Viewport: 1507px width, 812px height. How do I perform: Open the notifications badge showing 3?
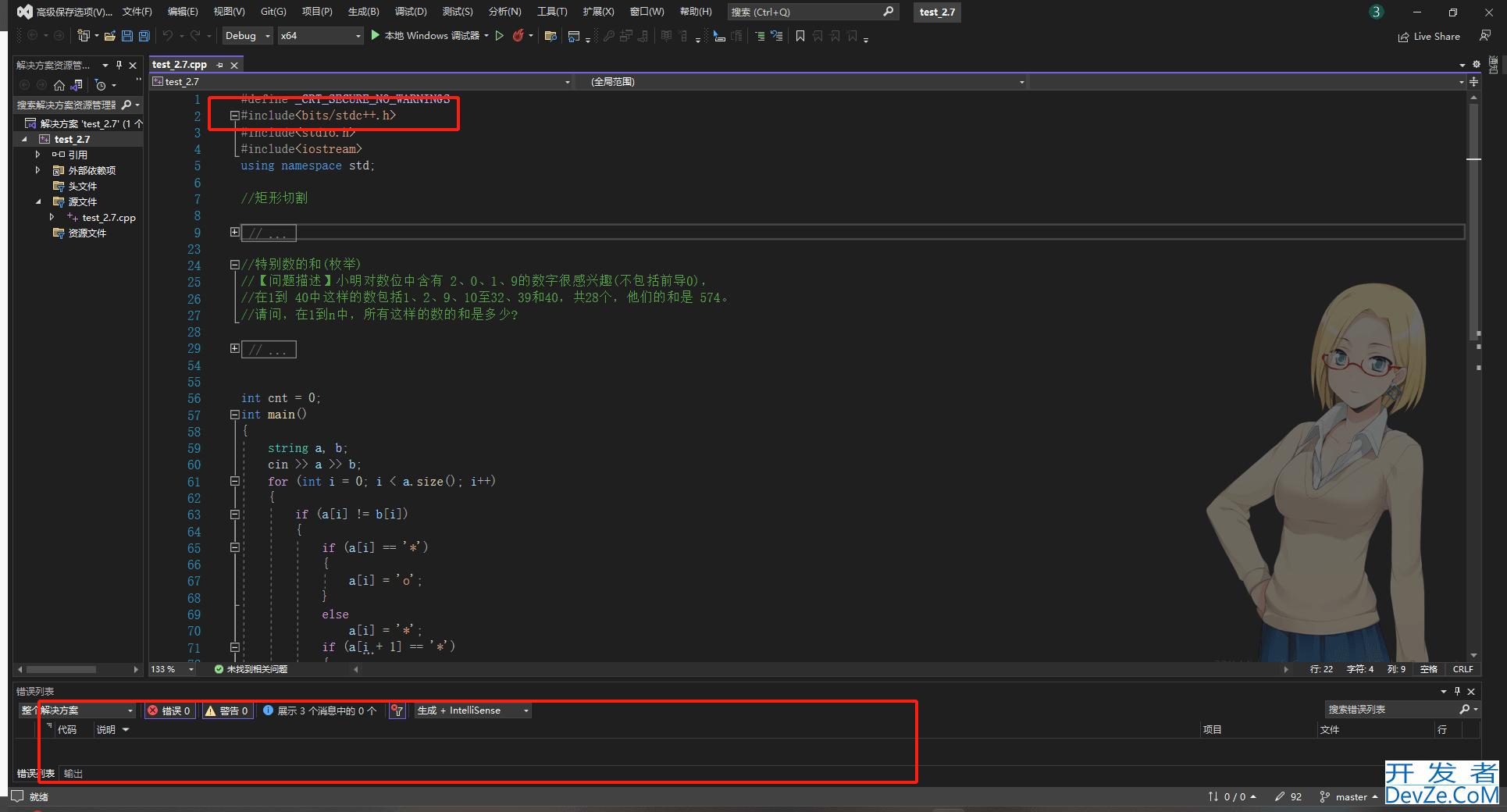tap(1376, 12)
